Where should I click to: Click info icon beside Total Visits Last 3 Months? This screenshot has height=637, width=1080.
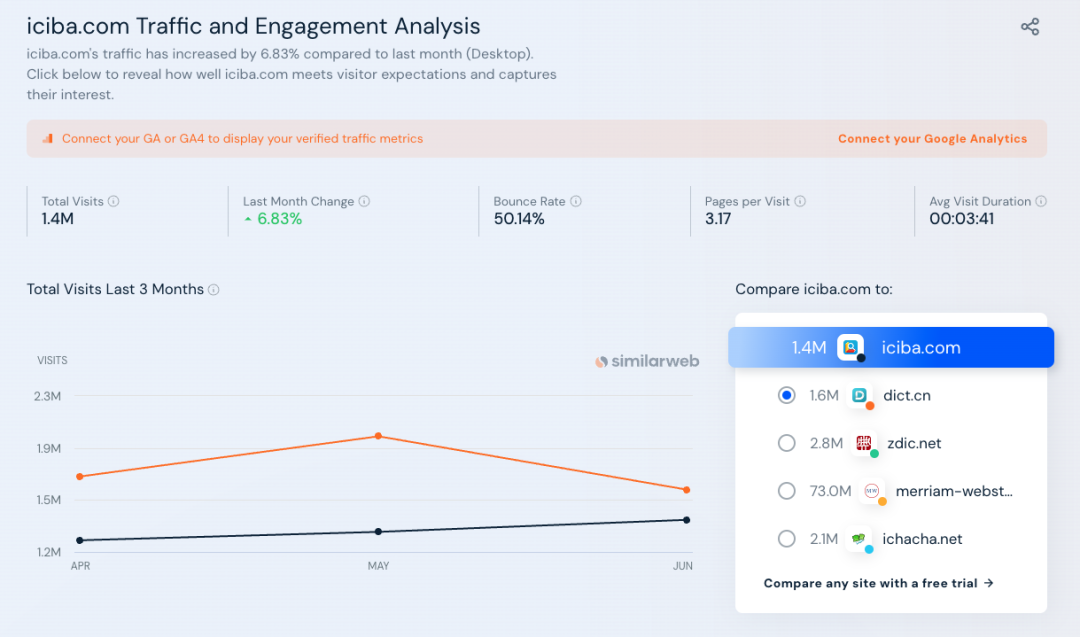[214, 290]
